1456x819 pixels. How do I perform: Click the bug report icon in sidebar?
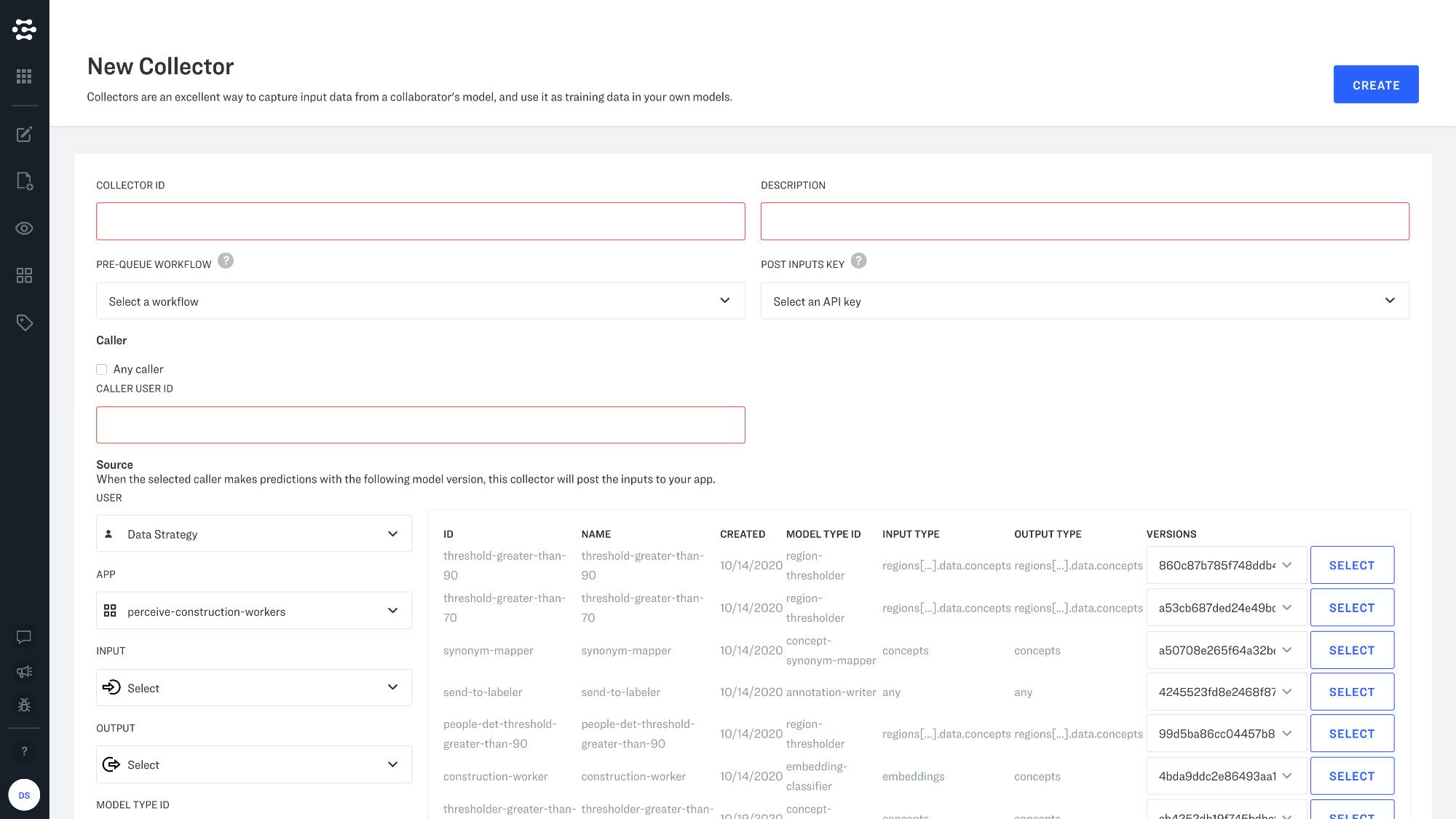[24, 705]
